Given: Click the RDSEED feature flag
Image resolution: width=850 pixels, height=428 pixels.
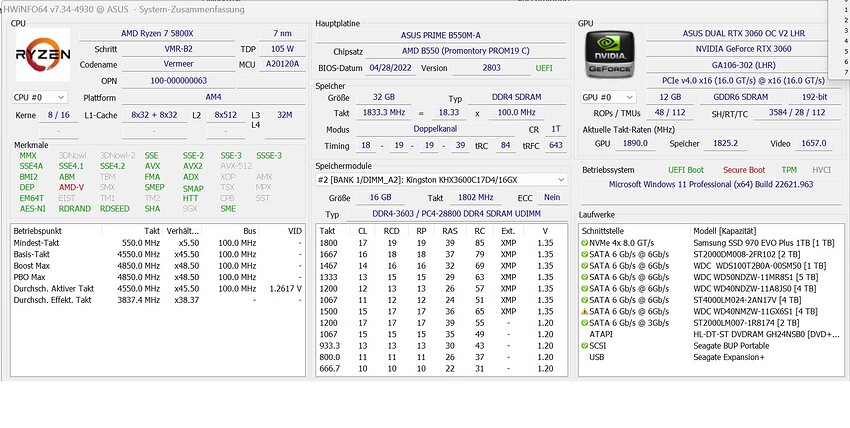Looking at the screenshot, I should 114,209.
